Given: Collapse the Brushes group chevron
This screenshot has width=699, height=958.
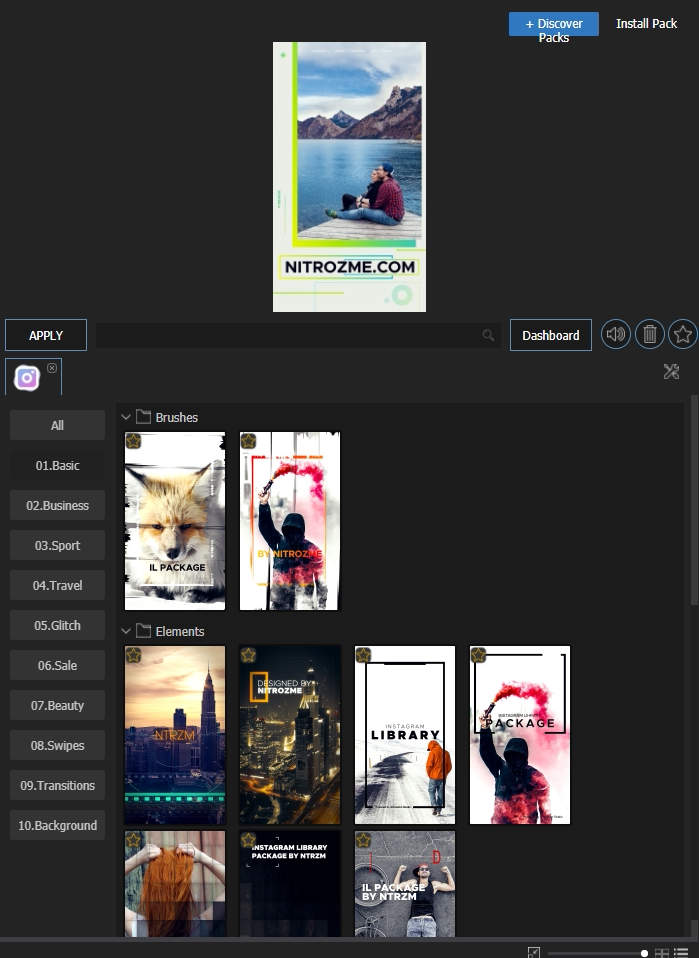Looking at the screenshot, I should point(126,417).
